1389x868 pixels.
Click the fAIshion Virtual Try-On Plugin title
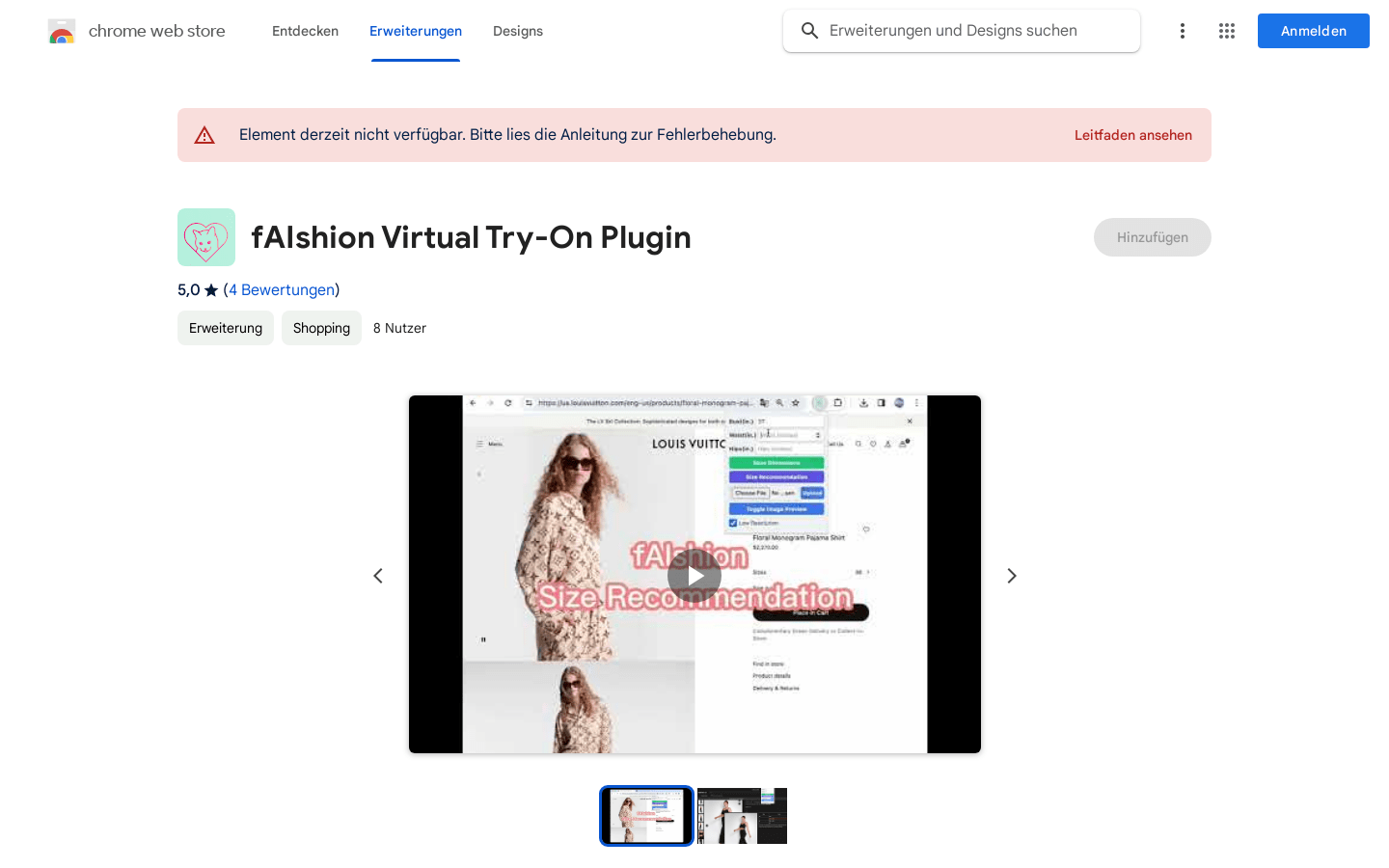click(x=471, y=237)
